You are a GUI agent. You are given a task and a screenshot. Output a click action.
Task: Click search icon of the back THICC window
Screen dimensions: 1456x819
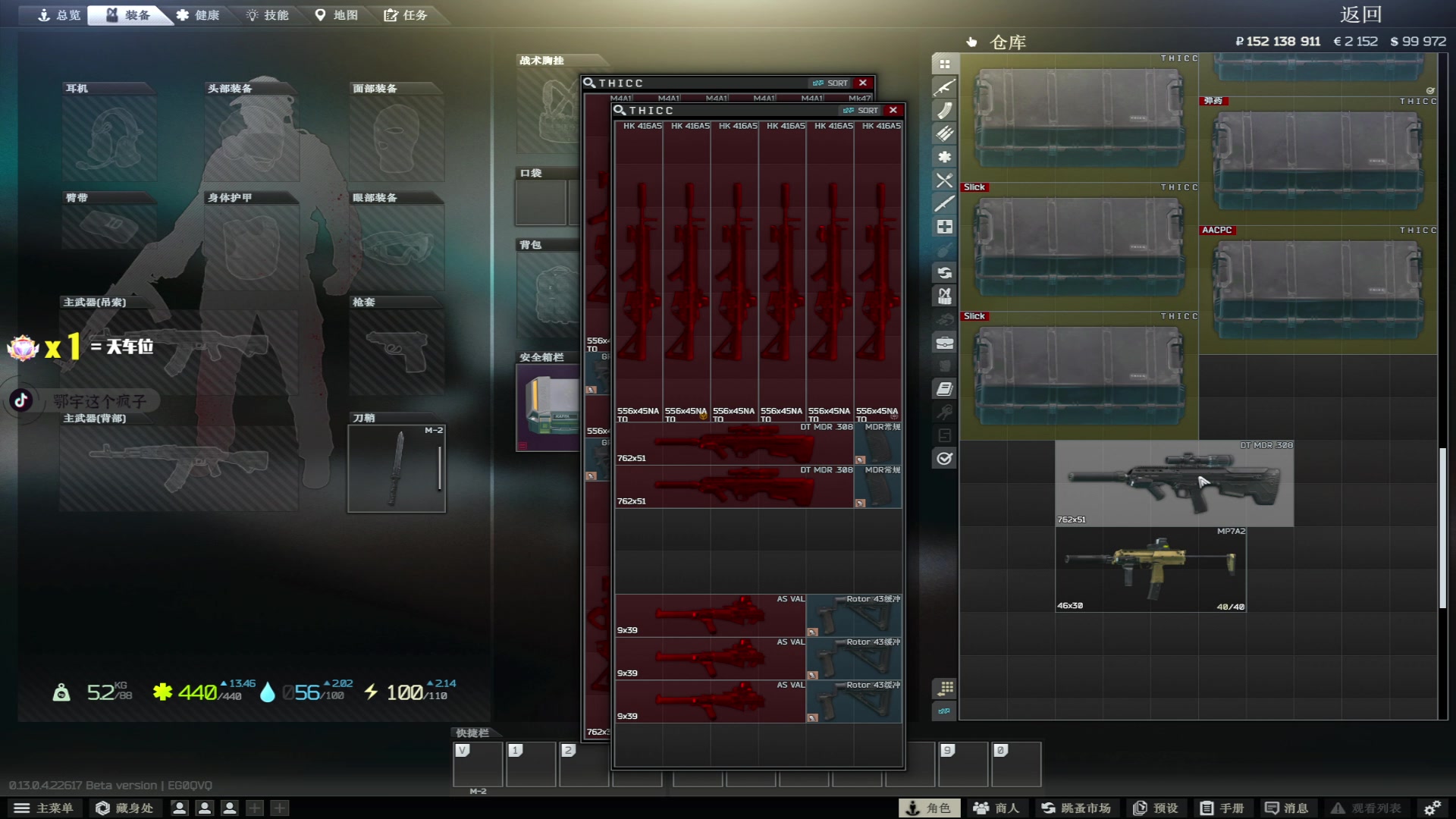[589, 83]
